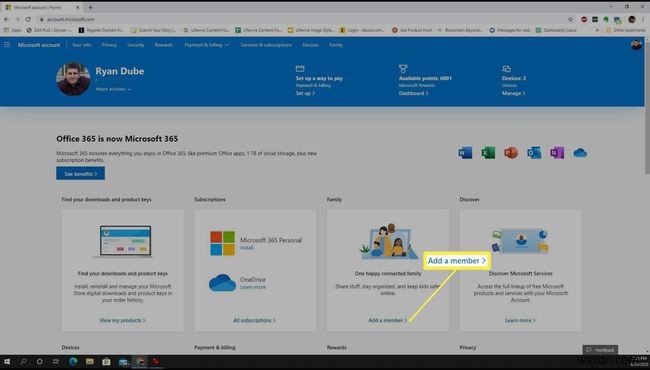Screen dimensions: 650x370
Task: Click the account avatar in the Microsoft header
Action: click(x=636, y=45)
